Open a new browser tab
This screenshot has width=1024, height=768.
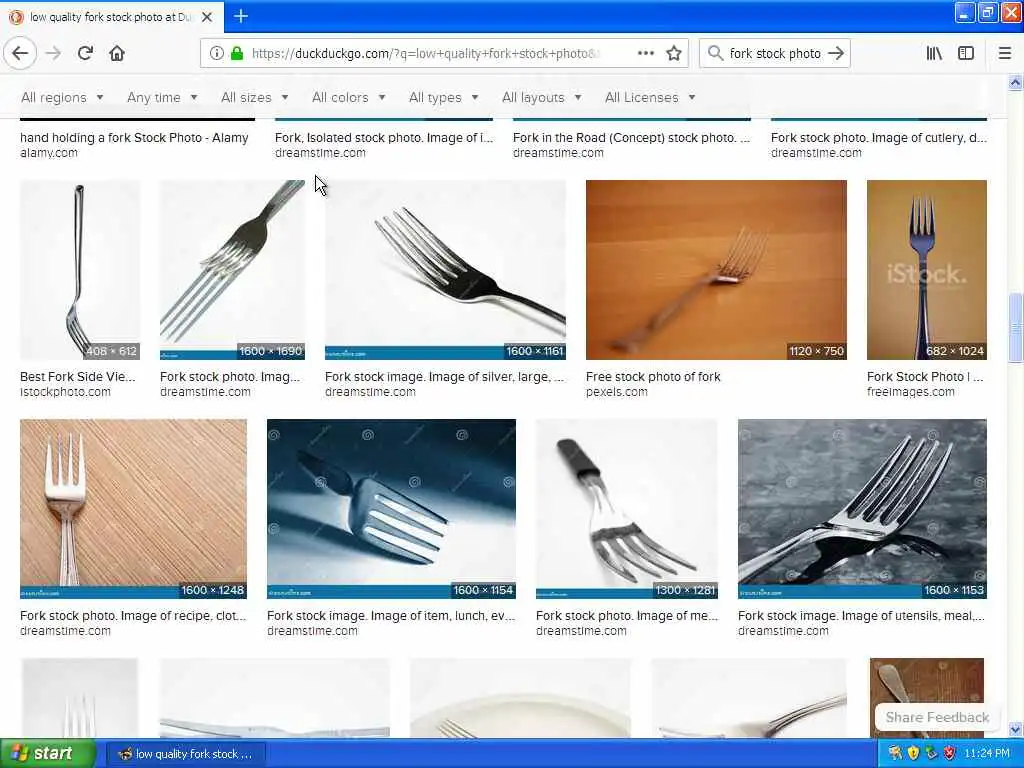click(x=240, y=16)
